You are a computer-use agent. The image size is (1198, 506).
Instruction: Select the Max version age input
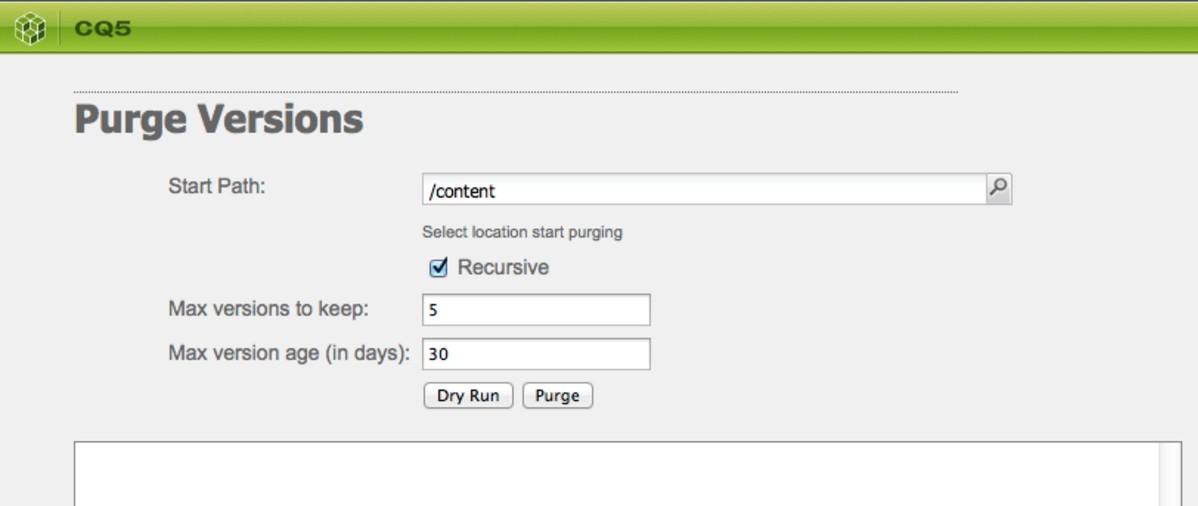click(536, 354)
